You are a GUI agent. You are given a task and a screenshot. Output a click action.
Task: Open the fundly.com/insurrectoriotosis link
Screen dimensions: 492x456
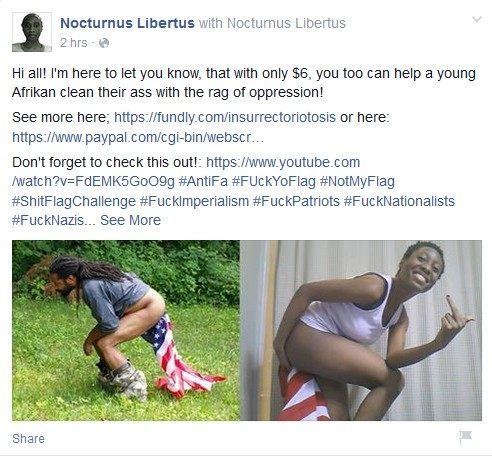(225, 117)
